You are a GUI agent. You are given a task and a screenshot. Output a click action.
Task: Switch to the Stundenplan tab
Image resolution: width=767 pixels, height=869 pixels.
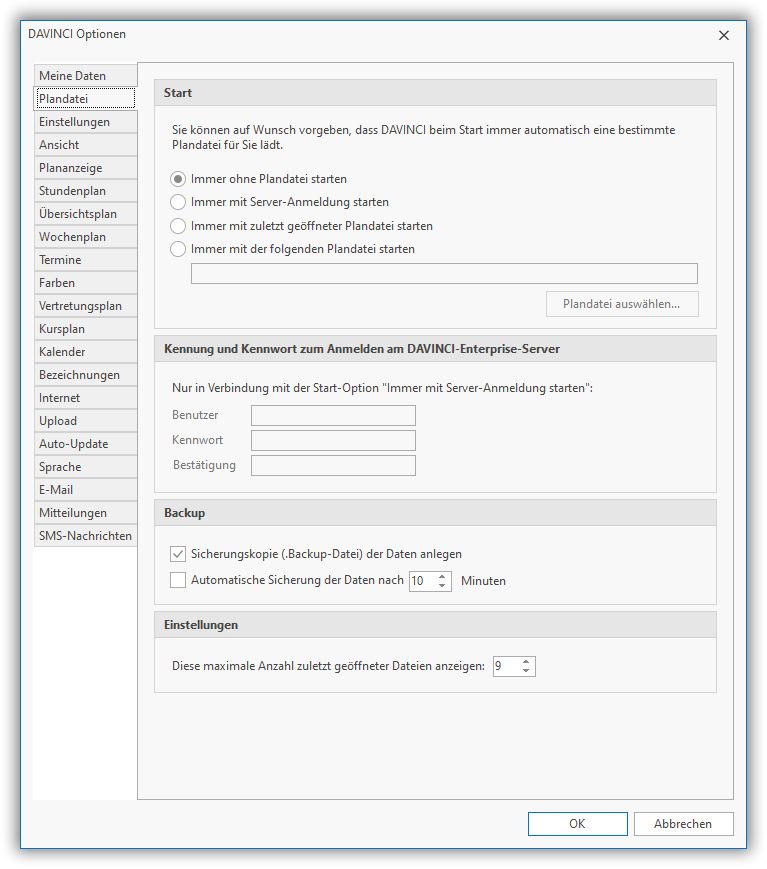click(x=85, y=191)
